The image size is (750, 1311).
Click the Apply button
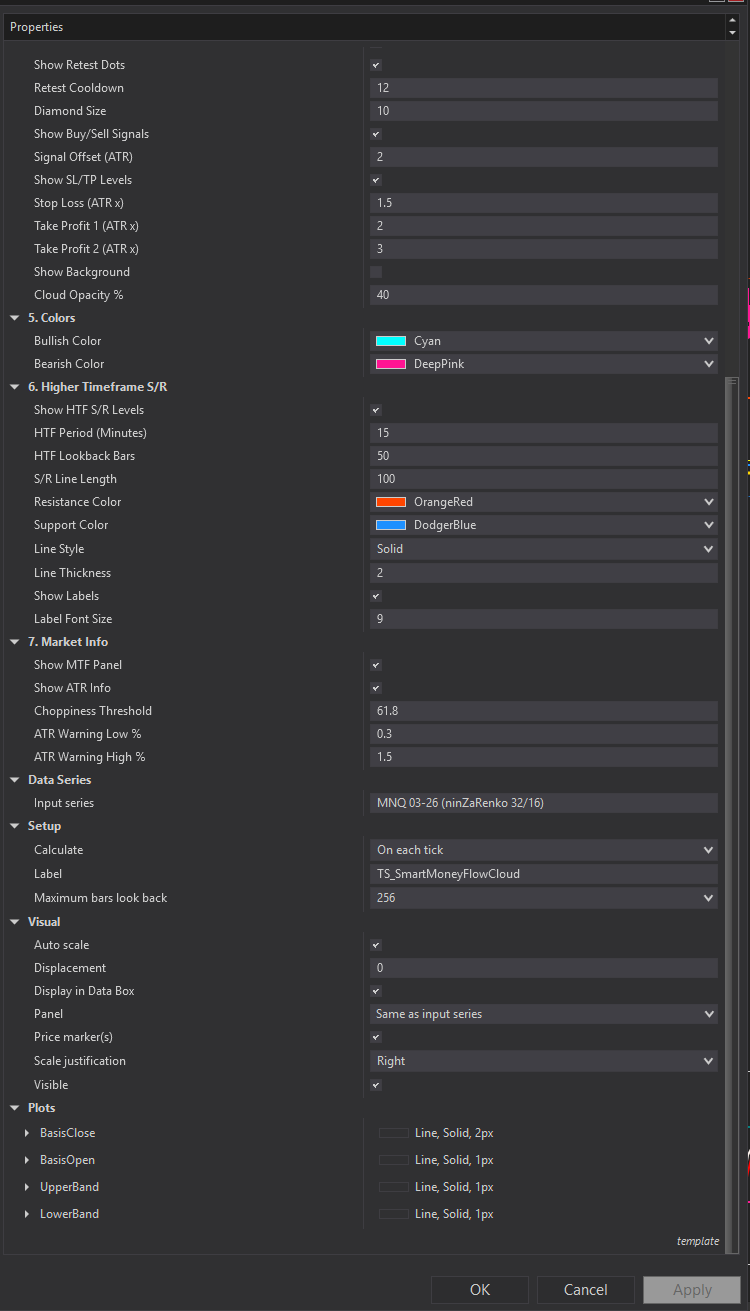click(x=692, y=1290)
